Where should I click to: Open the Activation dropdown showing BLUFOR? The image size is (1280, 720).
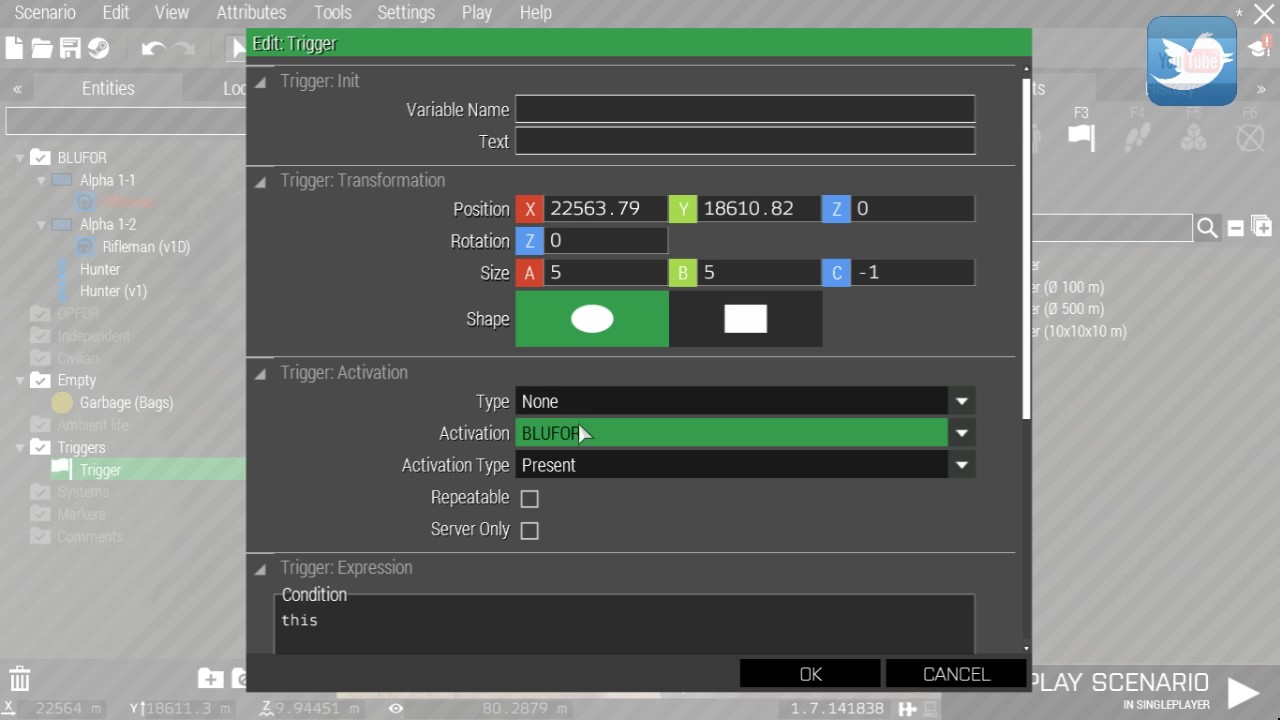click(745, 433)
